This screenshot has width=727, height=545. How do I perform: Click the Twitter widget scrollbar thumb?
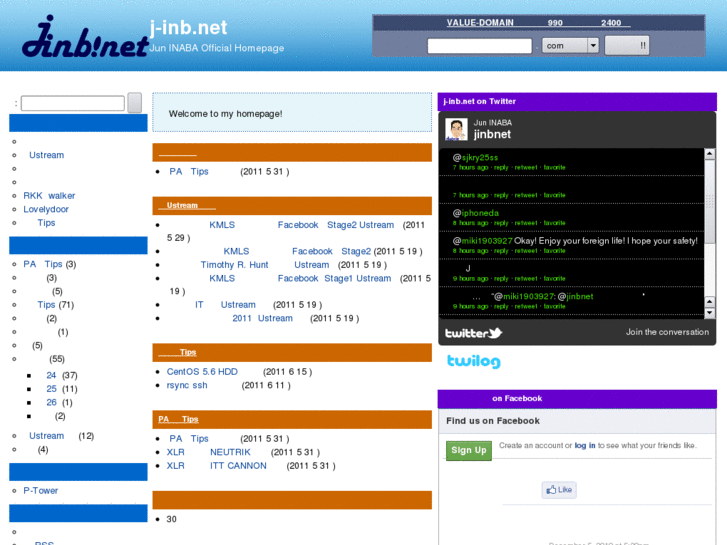pyautogui.click(x=709, y=201)
